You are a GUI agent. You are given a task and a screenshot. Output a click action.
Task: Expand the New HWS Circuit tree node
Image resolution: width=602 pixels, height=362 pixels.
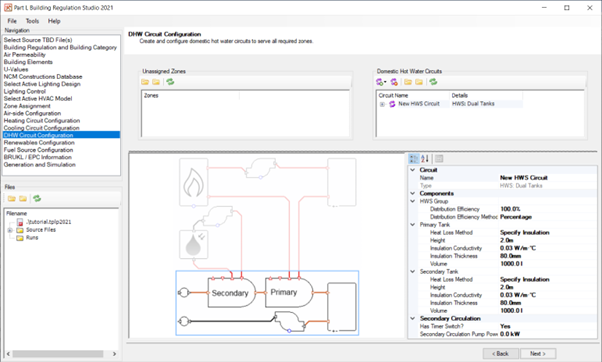(382, 104)
